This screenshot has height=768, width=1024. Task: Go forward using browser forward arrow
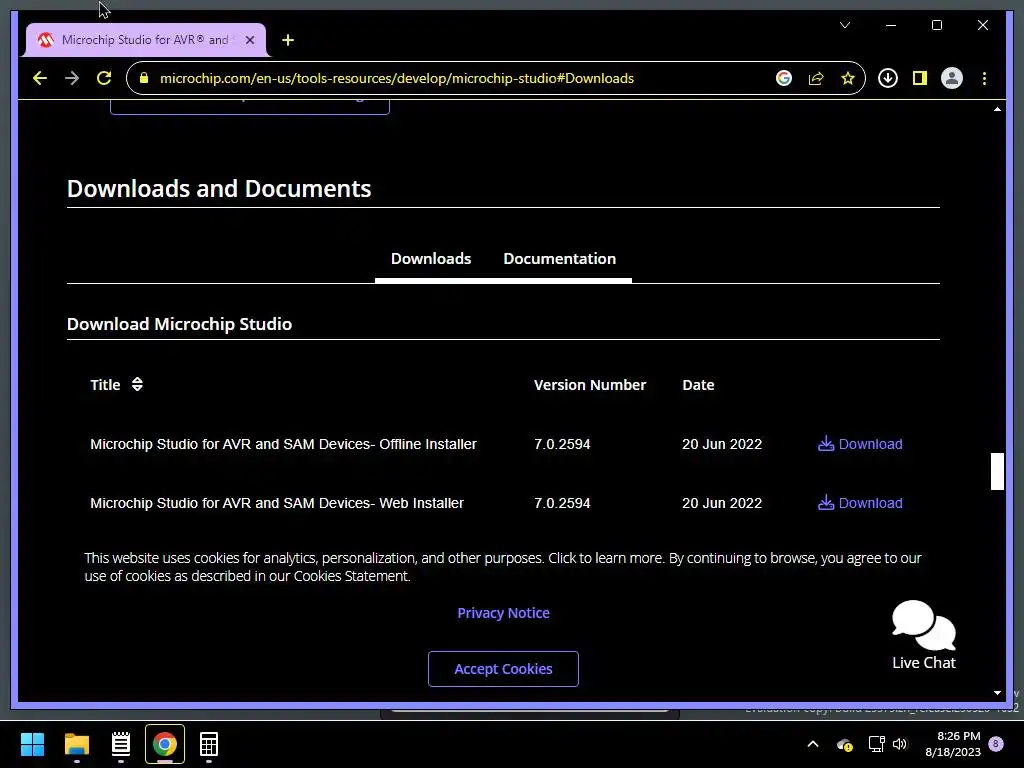coord(72,78)
